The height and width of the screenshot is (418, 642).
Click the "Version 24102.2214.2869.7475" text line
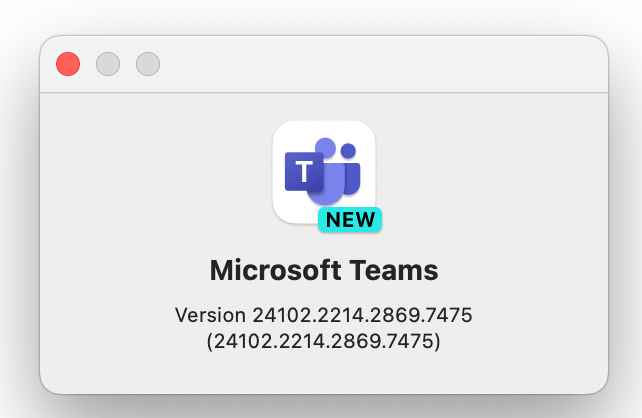(x=324, y=315)
